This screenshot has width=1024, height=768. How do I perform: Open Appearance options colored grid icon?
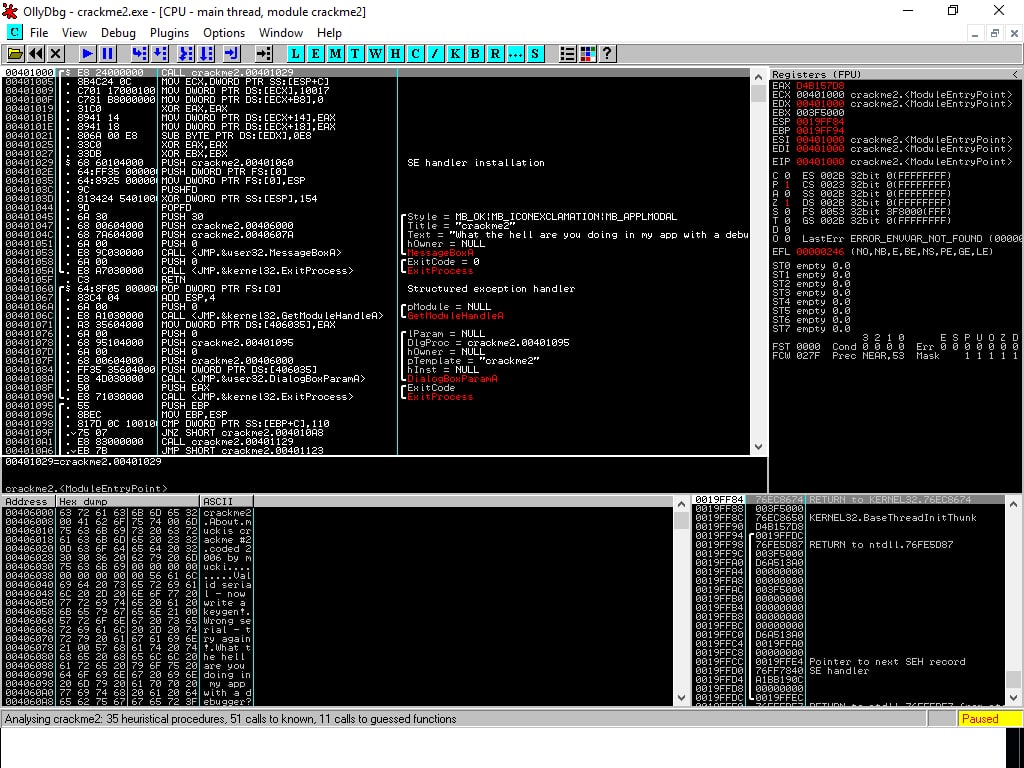(x=588, y=54)
